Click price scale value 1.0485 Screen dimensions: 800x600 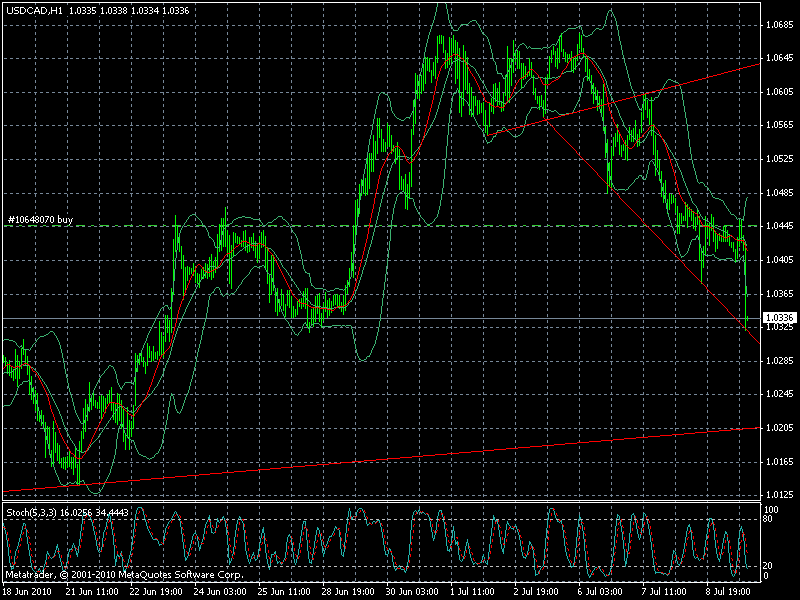[780, 193]
